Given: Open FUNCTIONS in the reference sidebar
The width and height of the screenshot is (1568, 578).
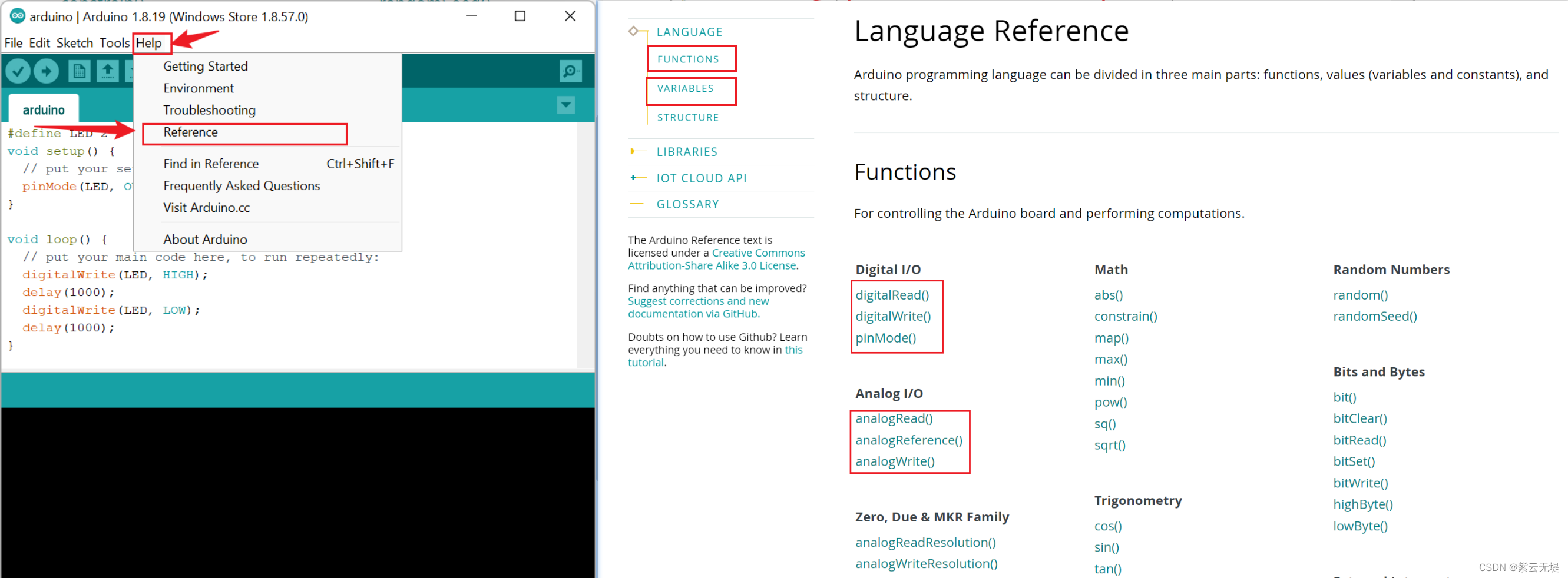Looking at the screenshot, I should (x=688, y=59).
